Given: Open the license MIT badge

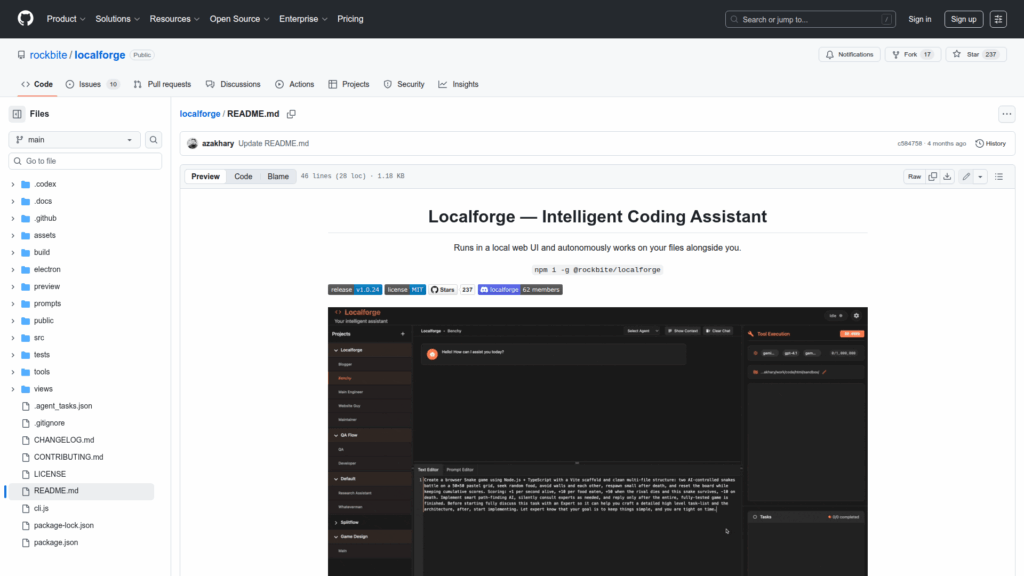Looking at the screenshot, I should coord(405,289).
